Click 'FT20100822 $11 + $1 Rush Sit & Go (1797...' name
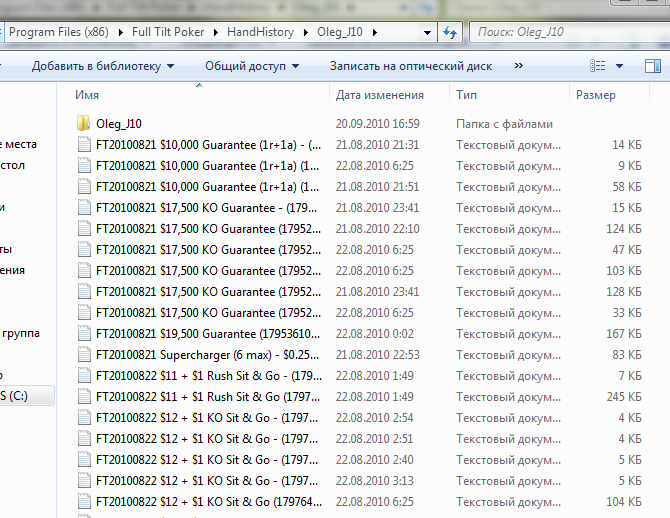Viewport: 670px width, 518px height. pyautogui.click(x=208, y=397)
